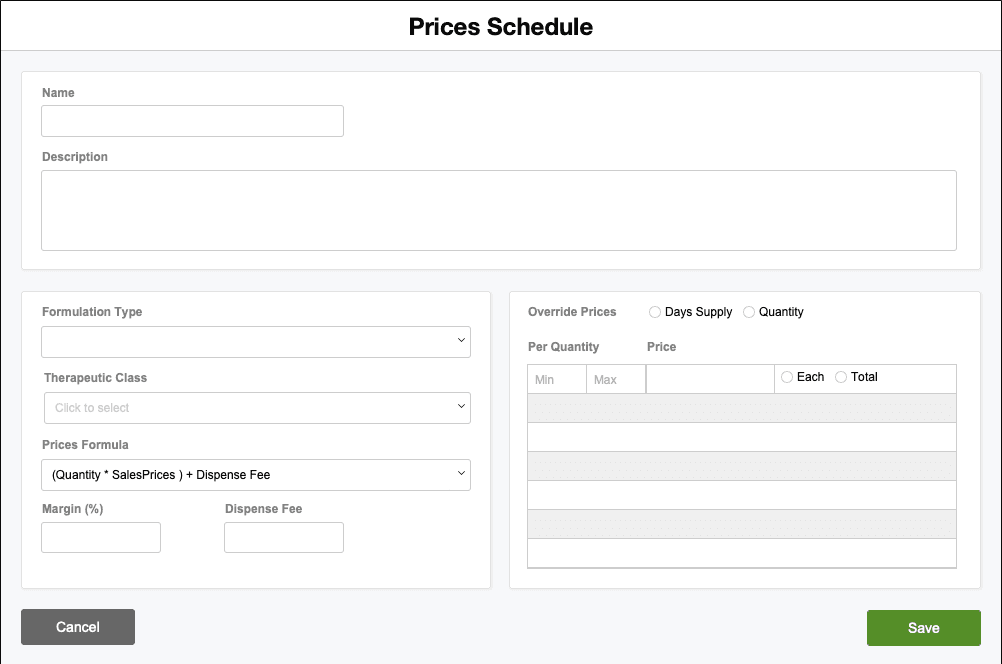Click the Prices Schedule page title

click(500, 27)
